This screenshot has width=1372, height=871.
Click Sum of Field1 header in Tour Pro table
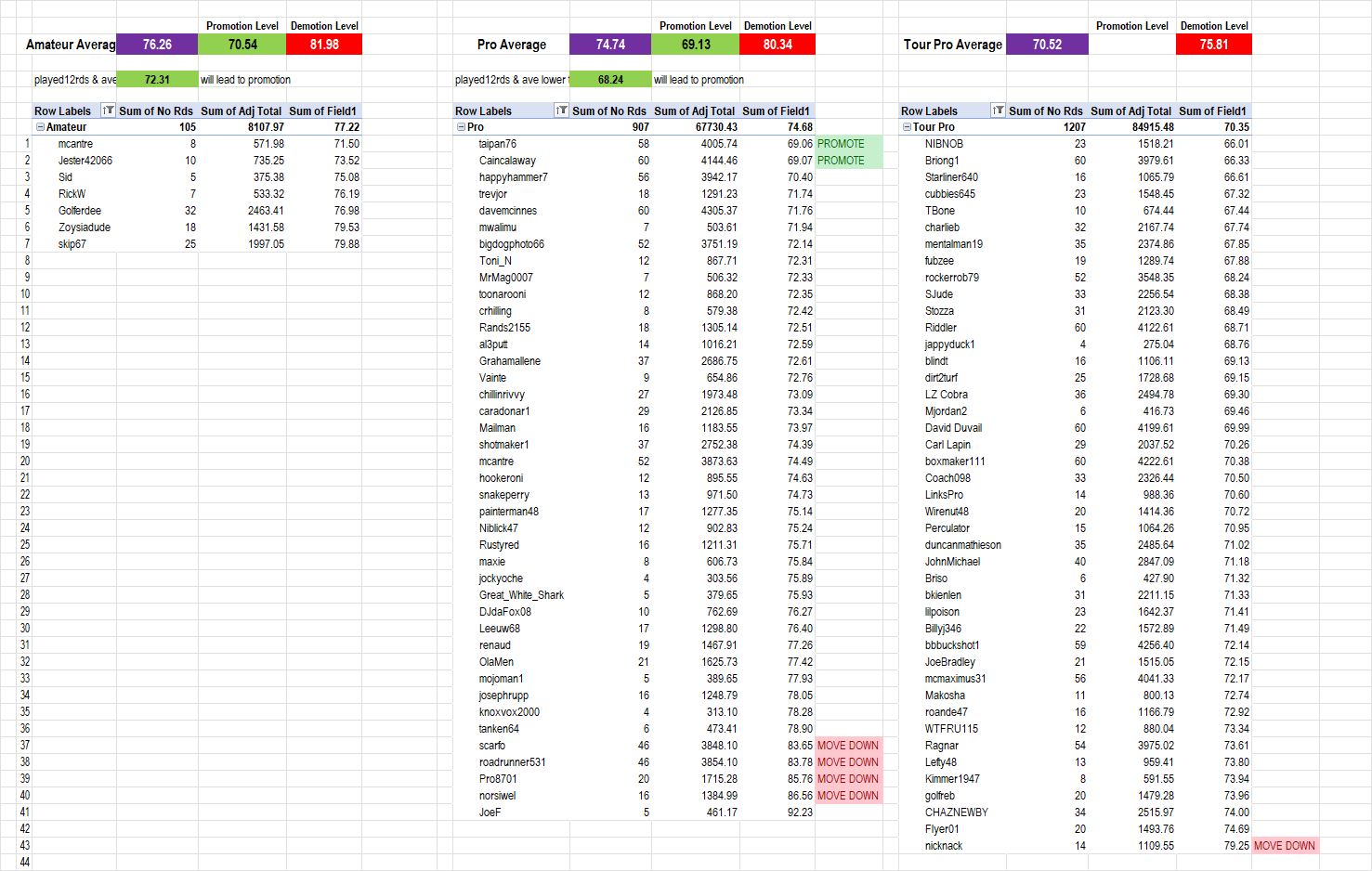click(x=1212, y=110)
